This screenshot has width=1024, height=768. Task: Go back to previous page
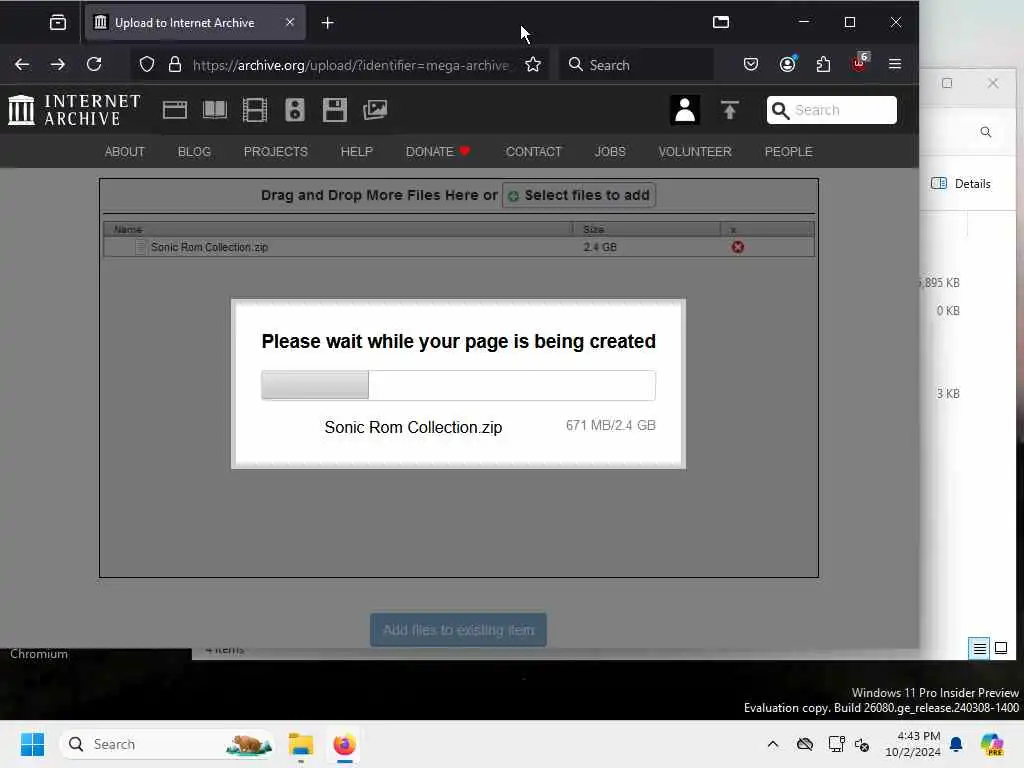(22, 64)
